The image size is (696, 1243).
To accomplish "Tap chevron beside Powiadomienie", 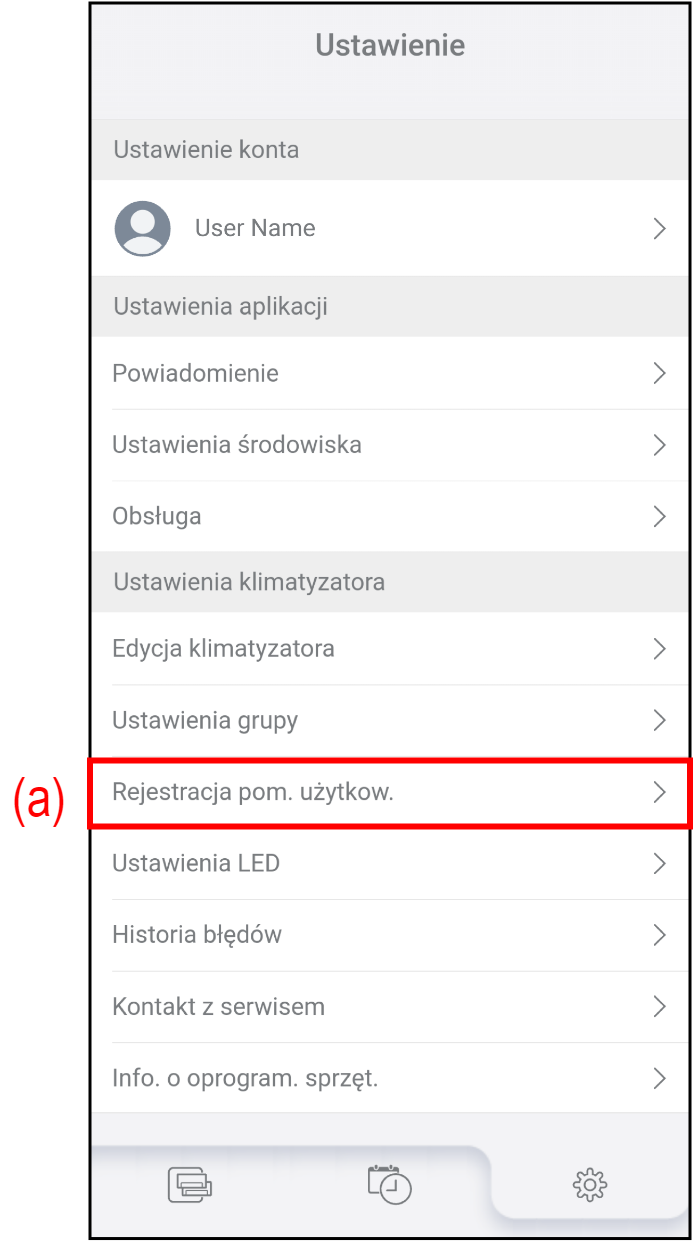I will point(659,373).
